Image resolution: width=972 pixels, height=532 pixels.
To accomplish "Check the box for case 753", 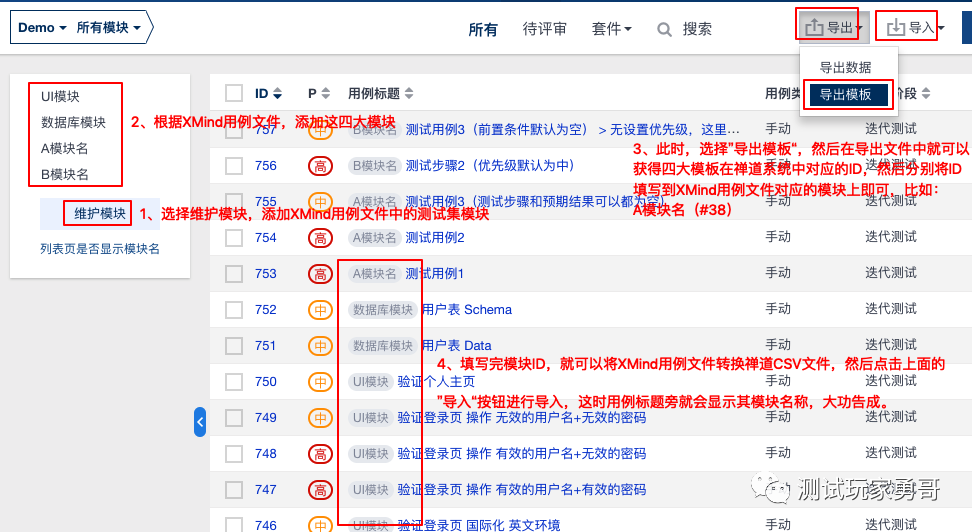I will 234,274.
